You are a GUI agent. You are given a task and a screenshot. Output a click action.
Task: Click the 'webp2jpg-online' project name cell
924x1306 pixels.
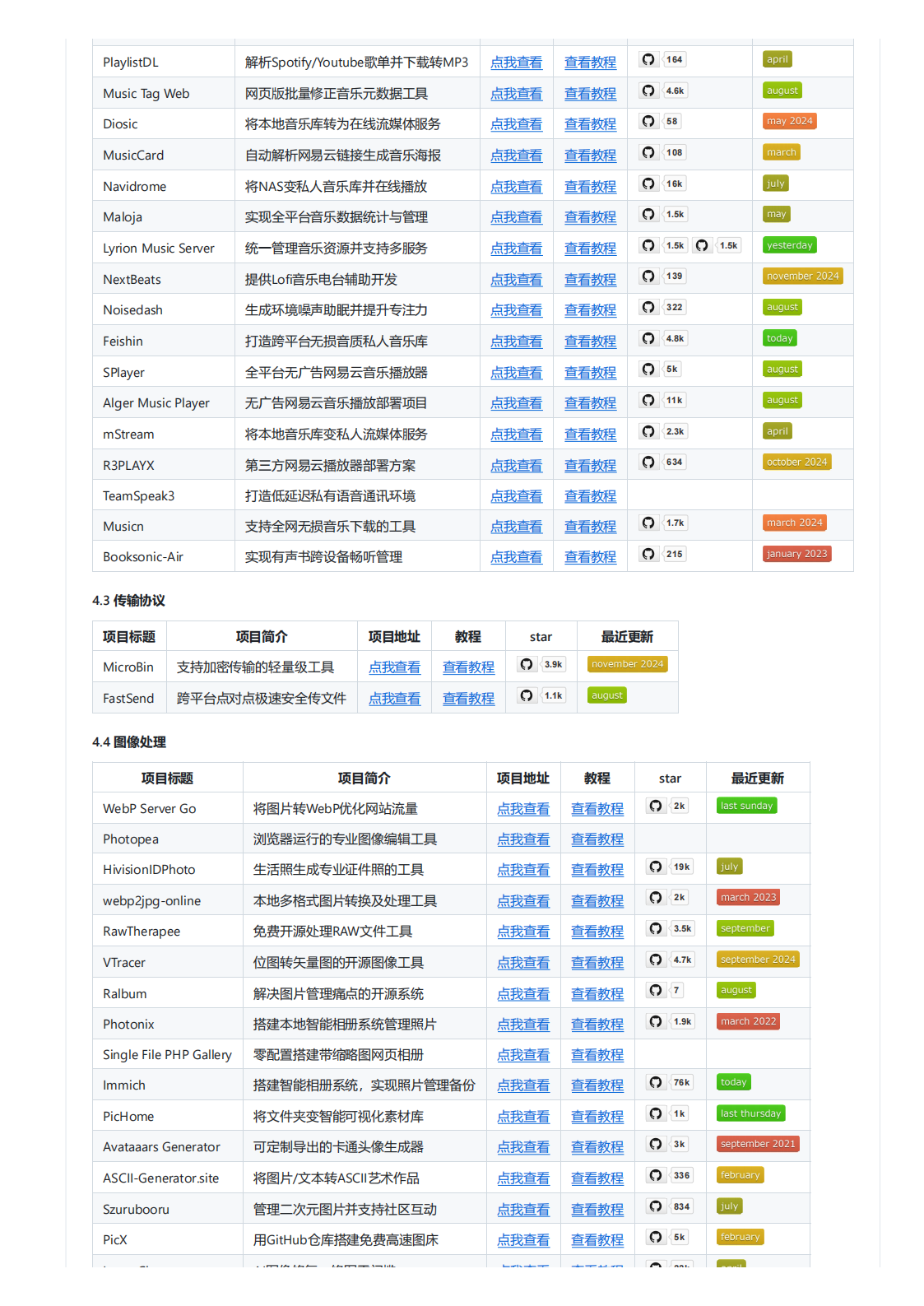pos(167,901)
